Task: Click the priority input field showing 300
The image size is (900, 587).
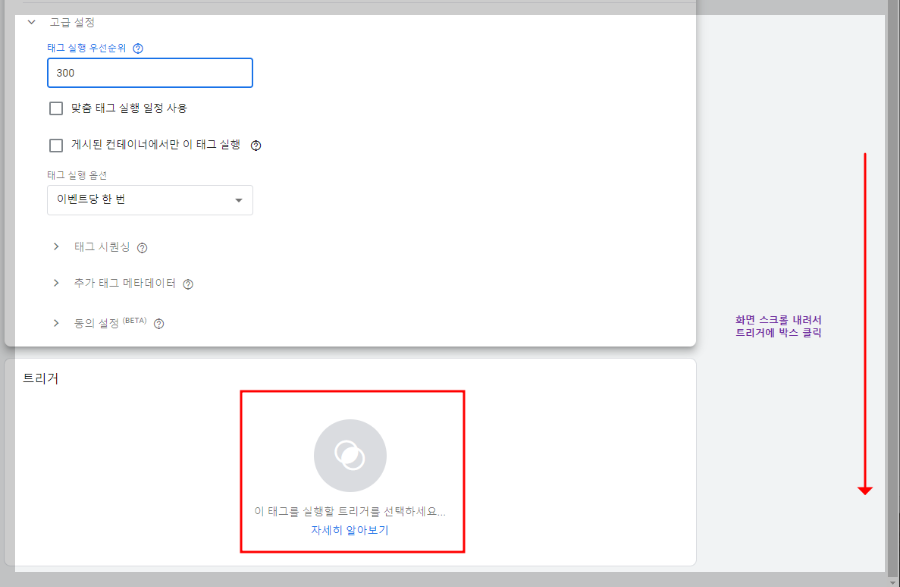Action: tap(148, 72)
